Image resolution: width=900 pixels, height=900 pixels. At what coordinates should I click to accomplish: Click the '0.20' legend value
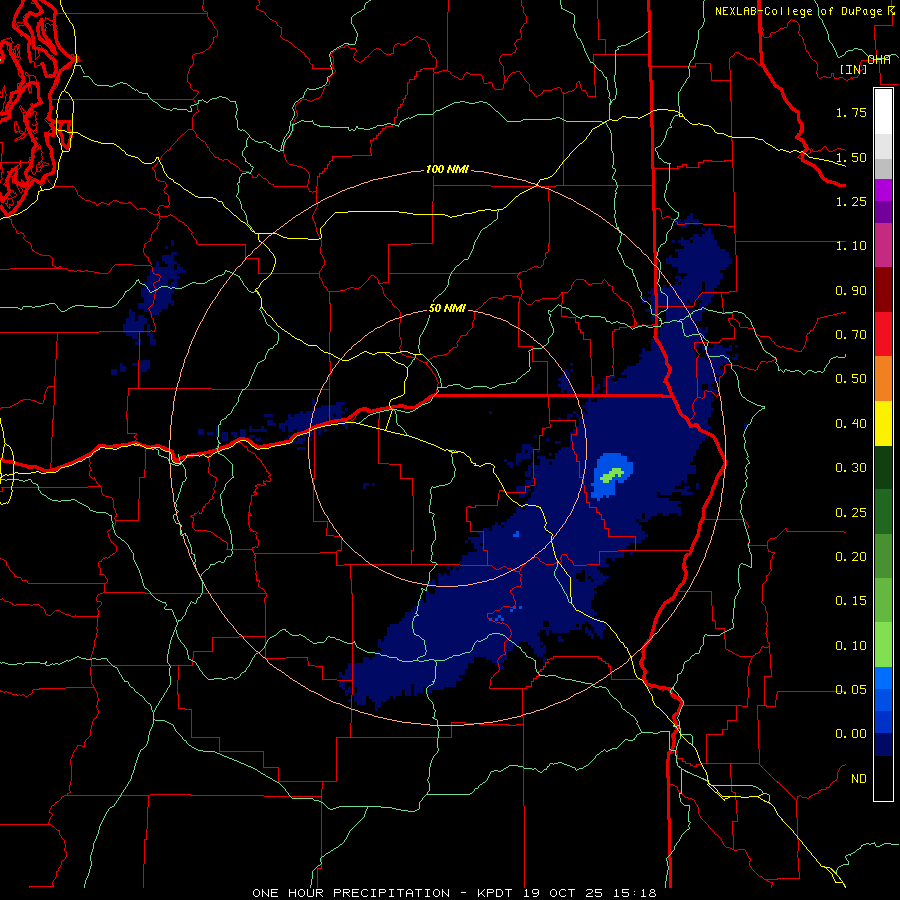(851, 557)
